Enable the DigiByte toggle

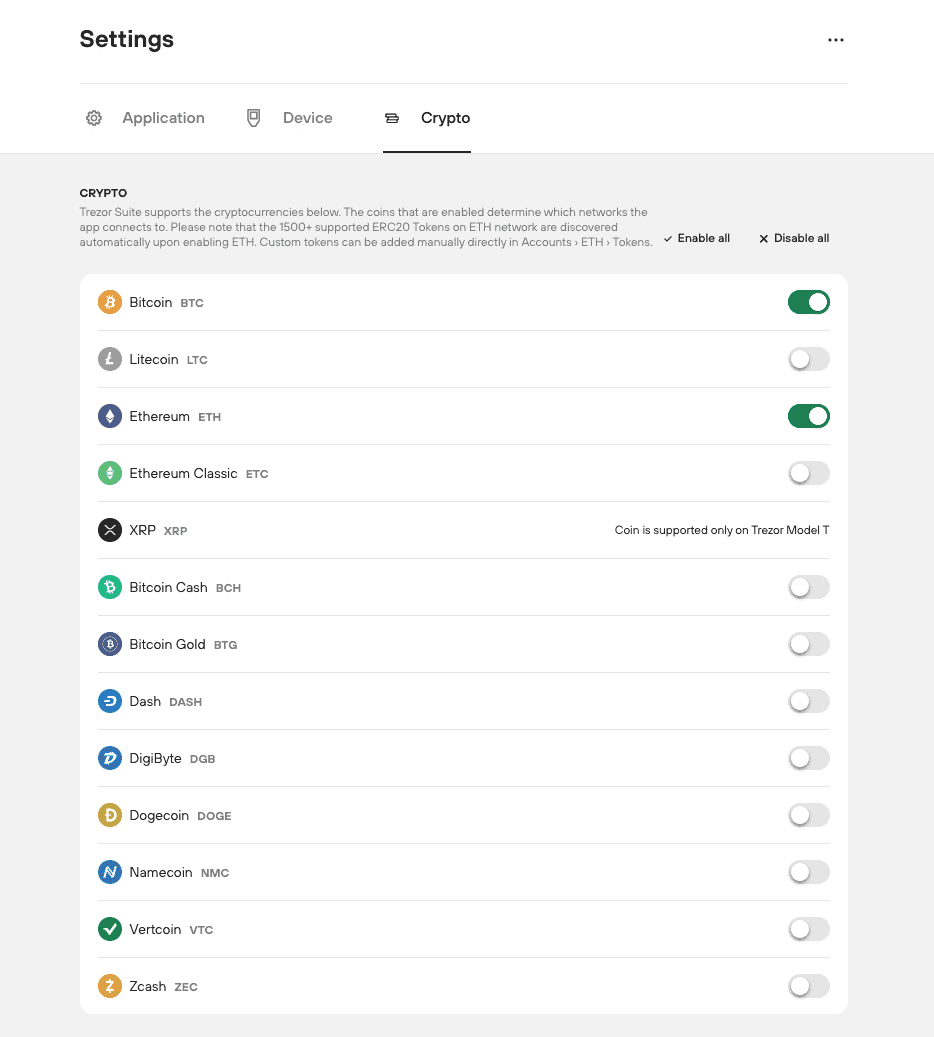808,758
